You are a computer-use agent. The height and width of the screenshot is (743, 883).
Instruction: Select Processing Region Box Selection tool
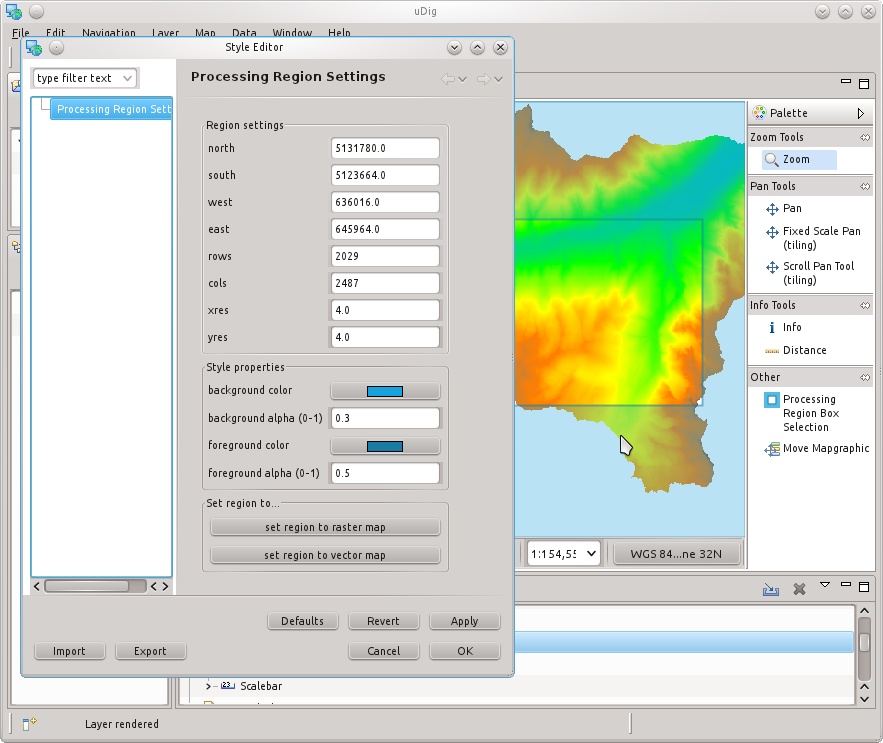(x=802, y=413)
